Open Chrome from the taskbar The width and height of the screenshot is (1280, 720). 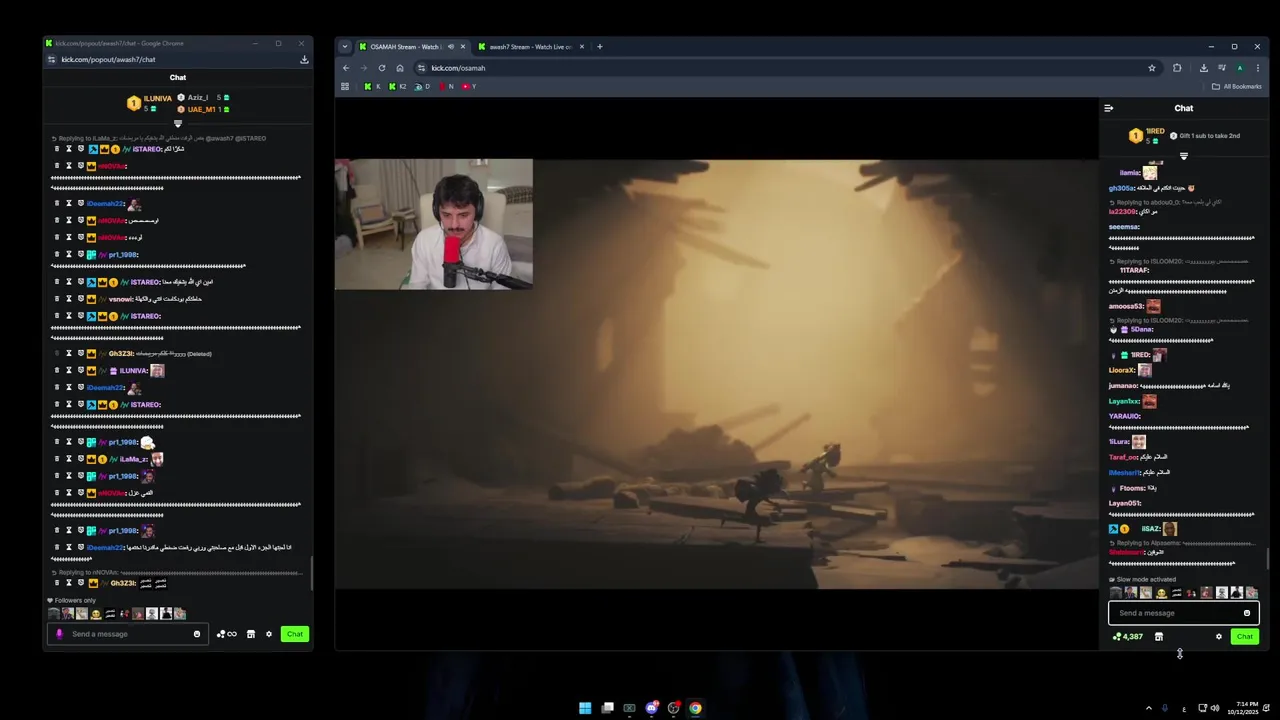click(695, 708)
